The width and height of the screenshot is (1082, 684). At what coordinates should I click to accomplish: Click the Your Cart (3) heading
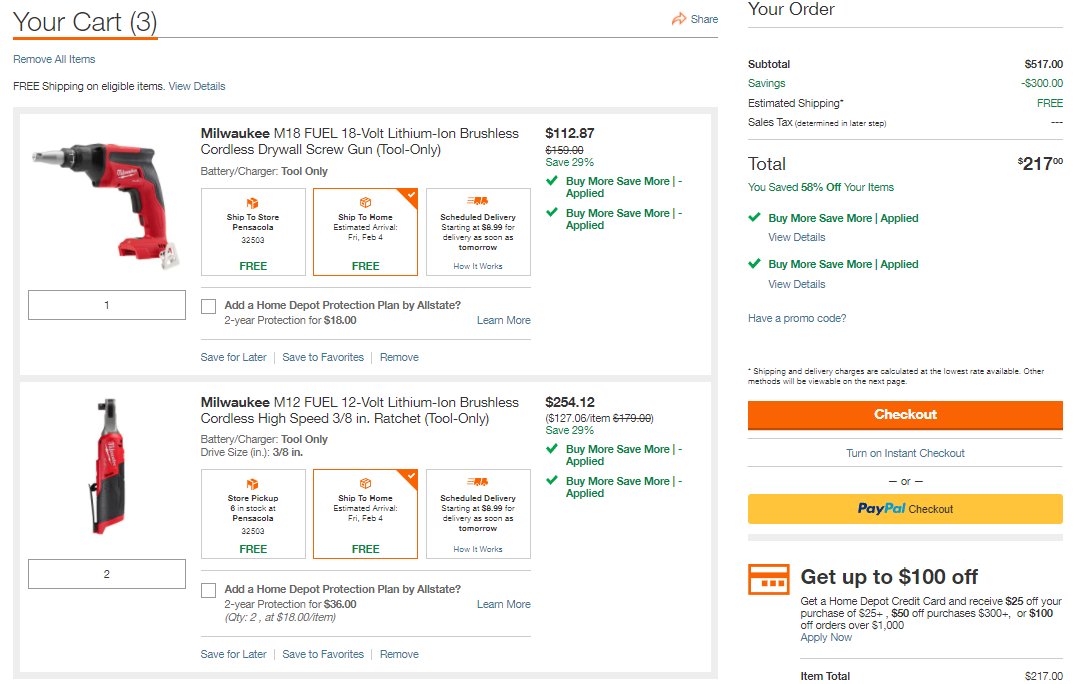point(85,22)
